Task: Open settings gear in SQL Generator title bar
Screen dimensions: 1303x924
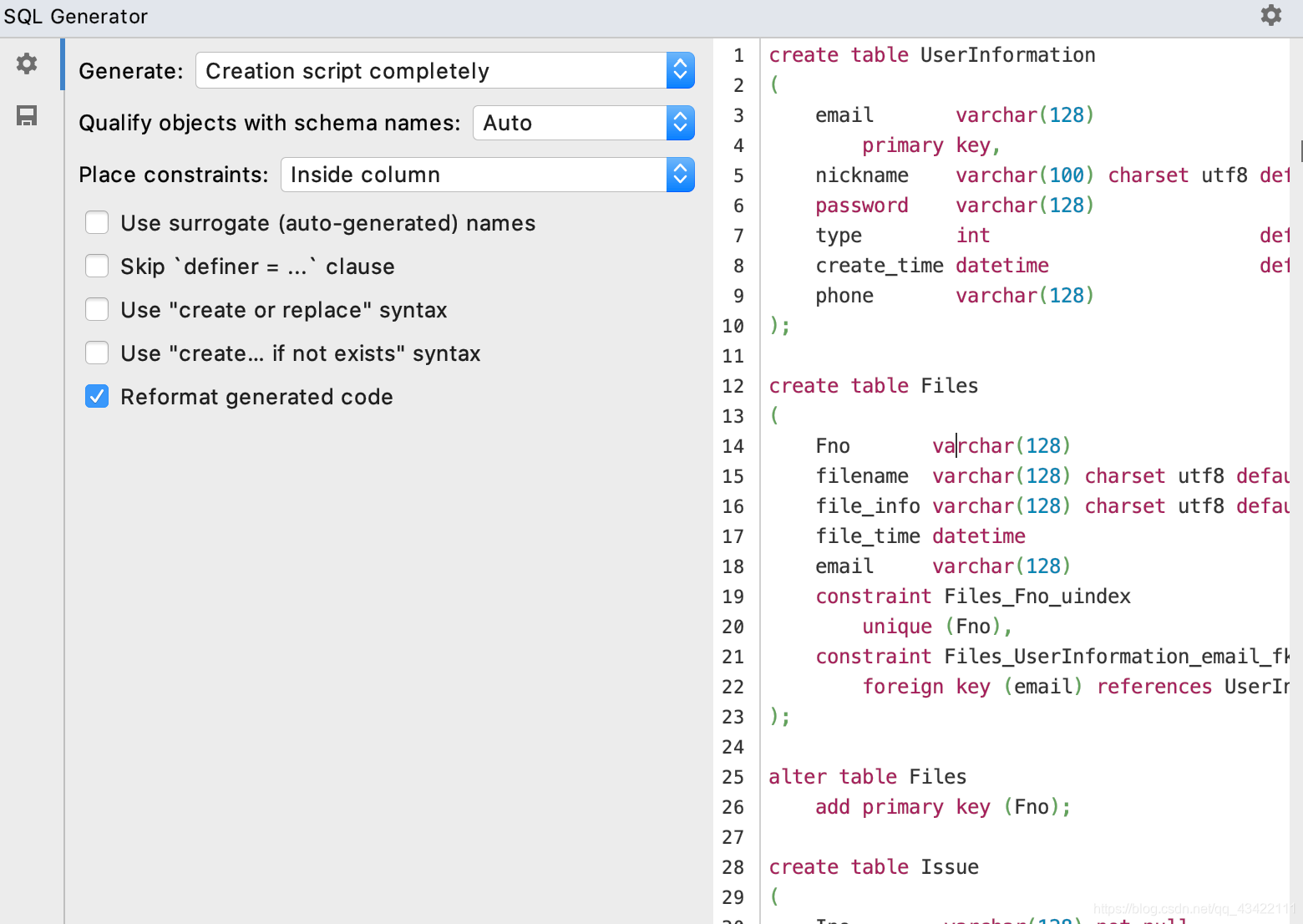Action: (x=1270, y=15)
